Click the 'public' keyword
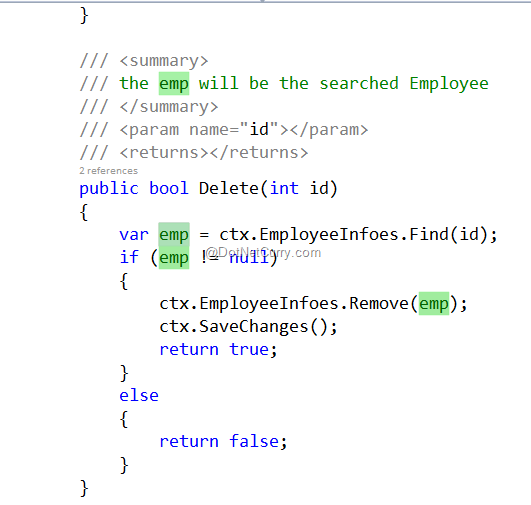The width and height of the screenshot is (531, 505). 109,189
